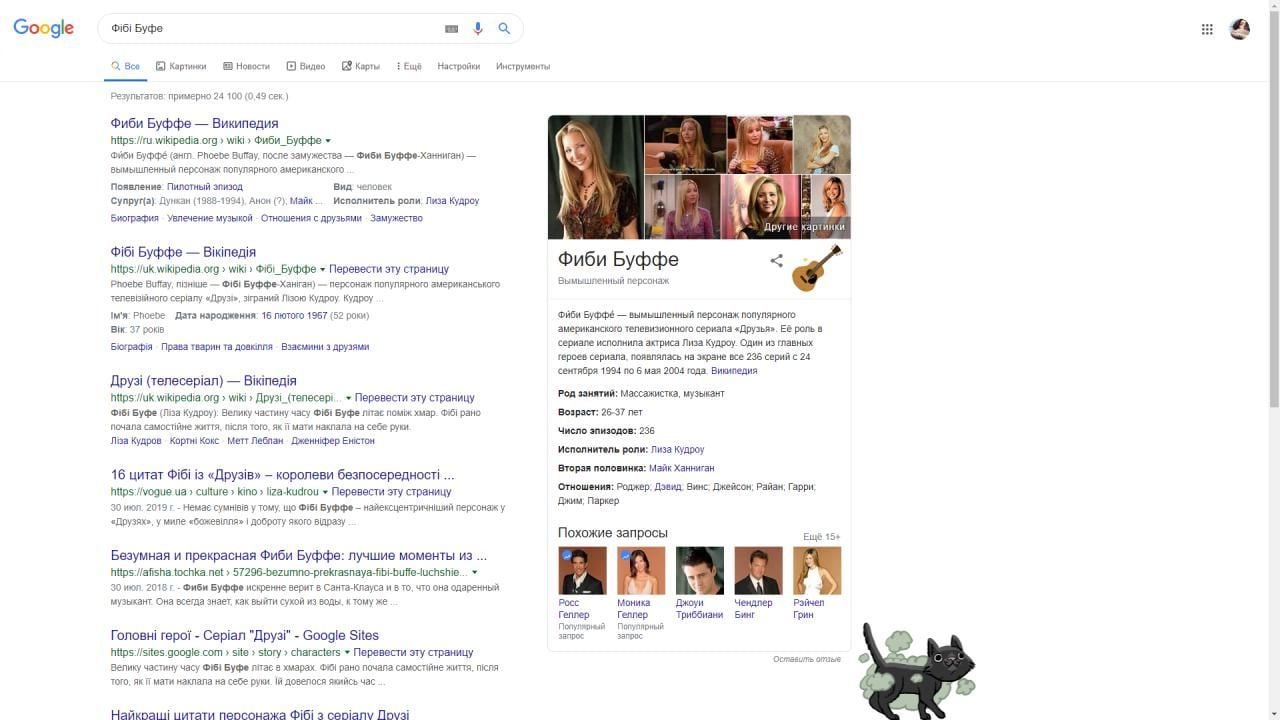Screen dimensions: 1280x720
Task: Open Биография sitelink under ru Wikipedia
Action: click(134, 218)
